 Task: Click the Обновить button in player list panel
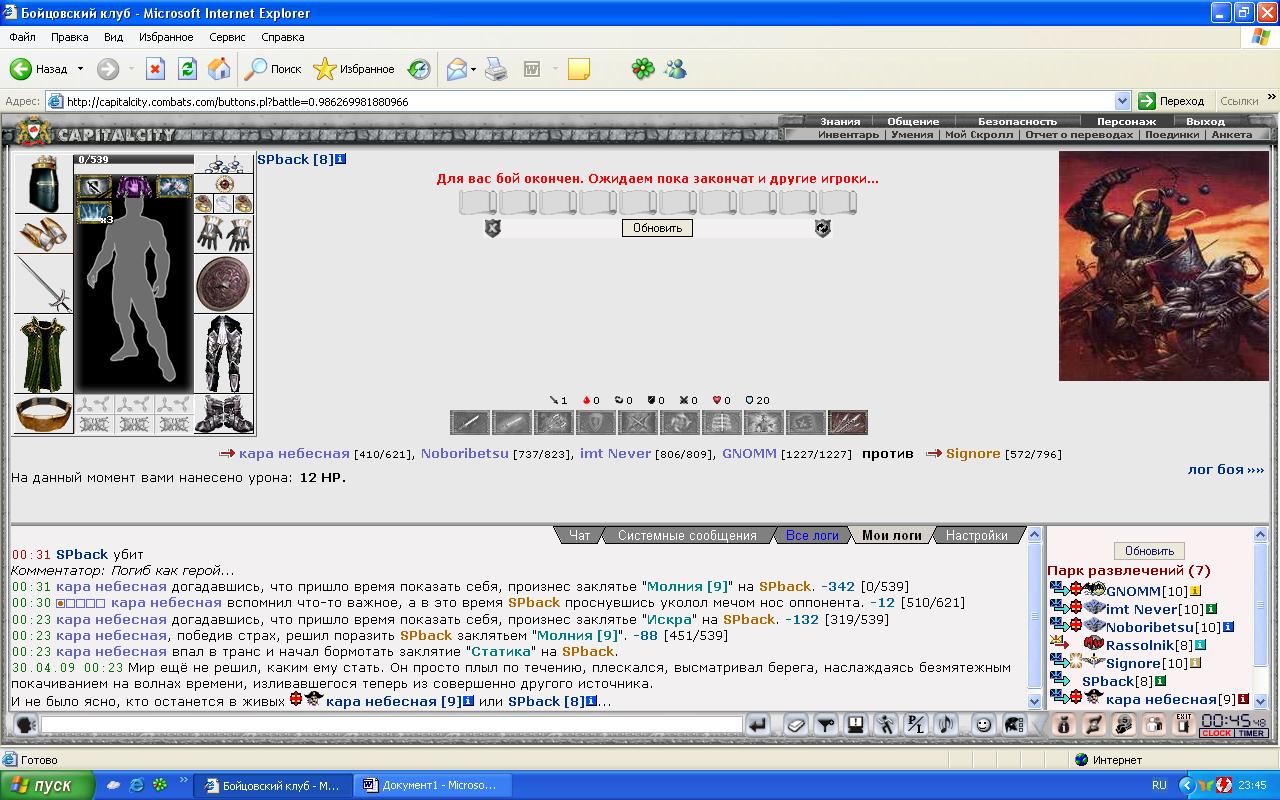(1149, 551)
